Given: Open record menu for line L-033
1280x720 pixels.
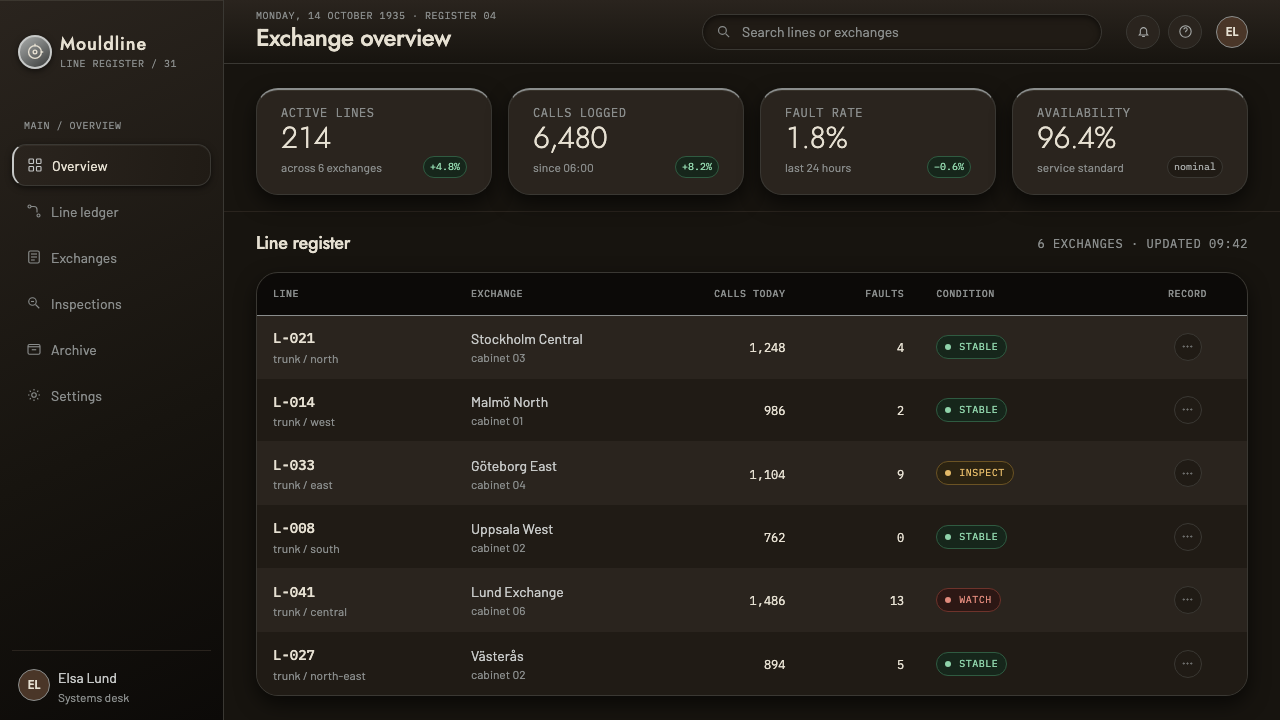Looking at the screenshot, I should 1187,473.
